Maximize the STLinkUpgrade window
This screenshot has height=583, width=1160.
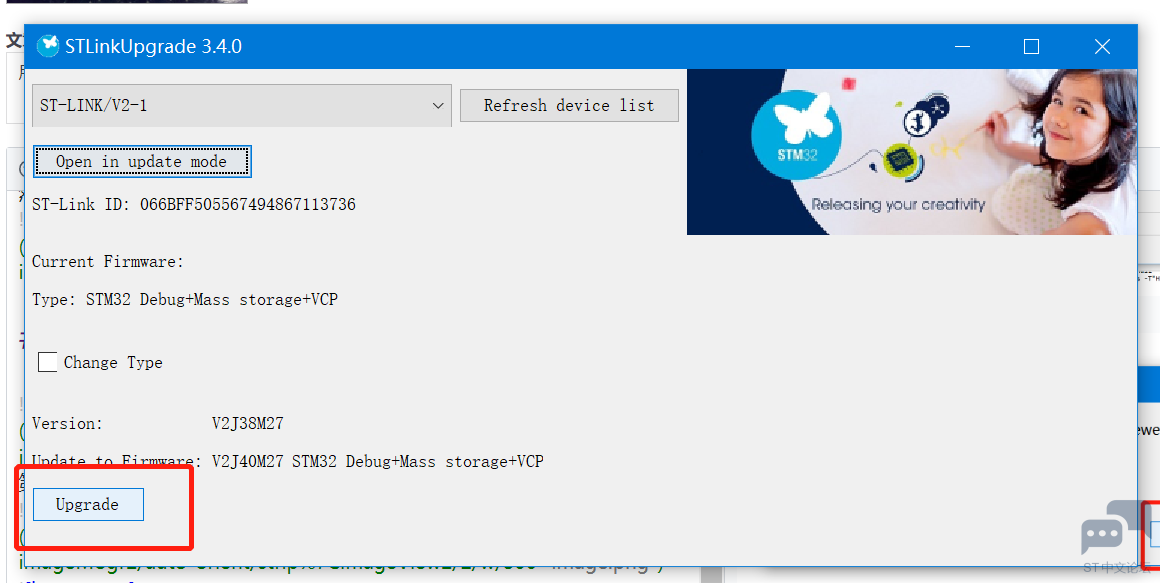(x=1031, y=47)
